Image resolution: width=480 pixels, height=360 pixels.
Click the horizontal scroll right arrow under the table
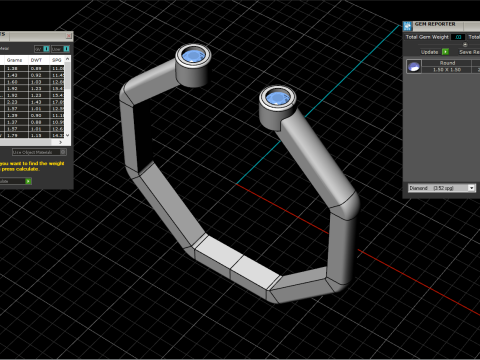(60, 142)
